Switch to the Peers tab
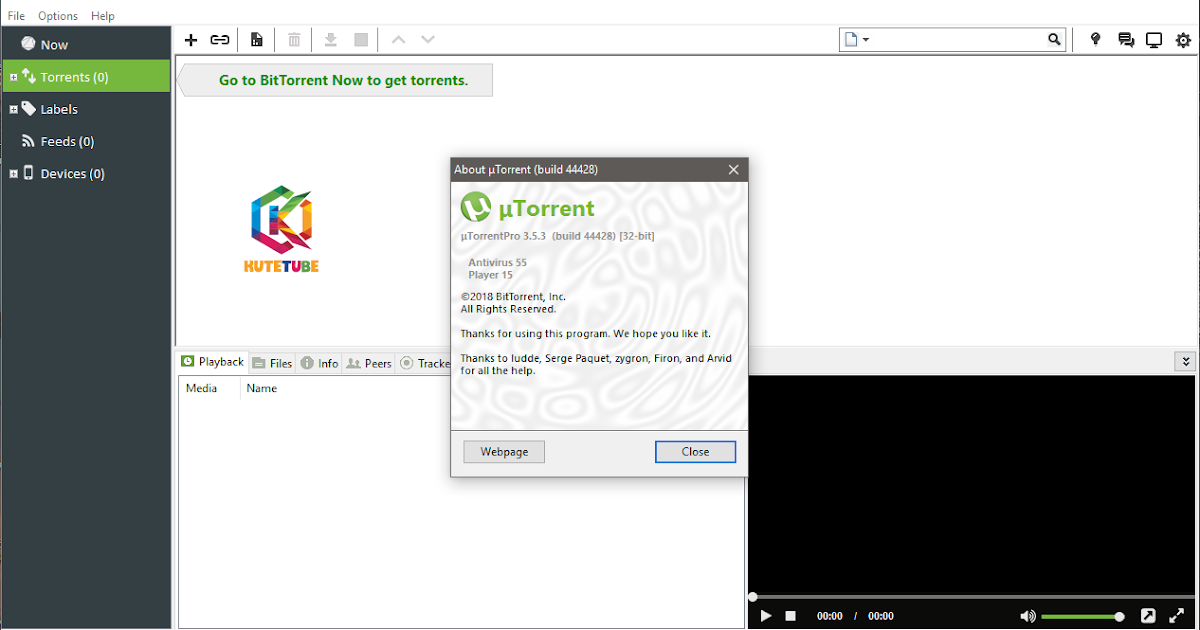The image size is (1200, 630). (369, 363)
